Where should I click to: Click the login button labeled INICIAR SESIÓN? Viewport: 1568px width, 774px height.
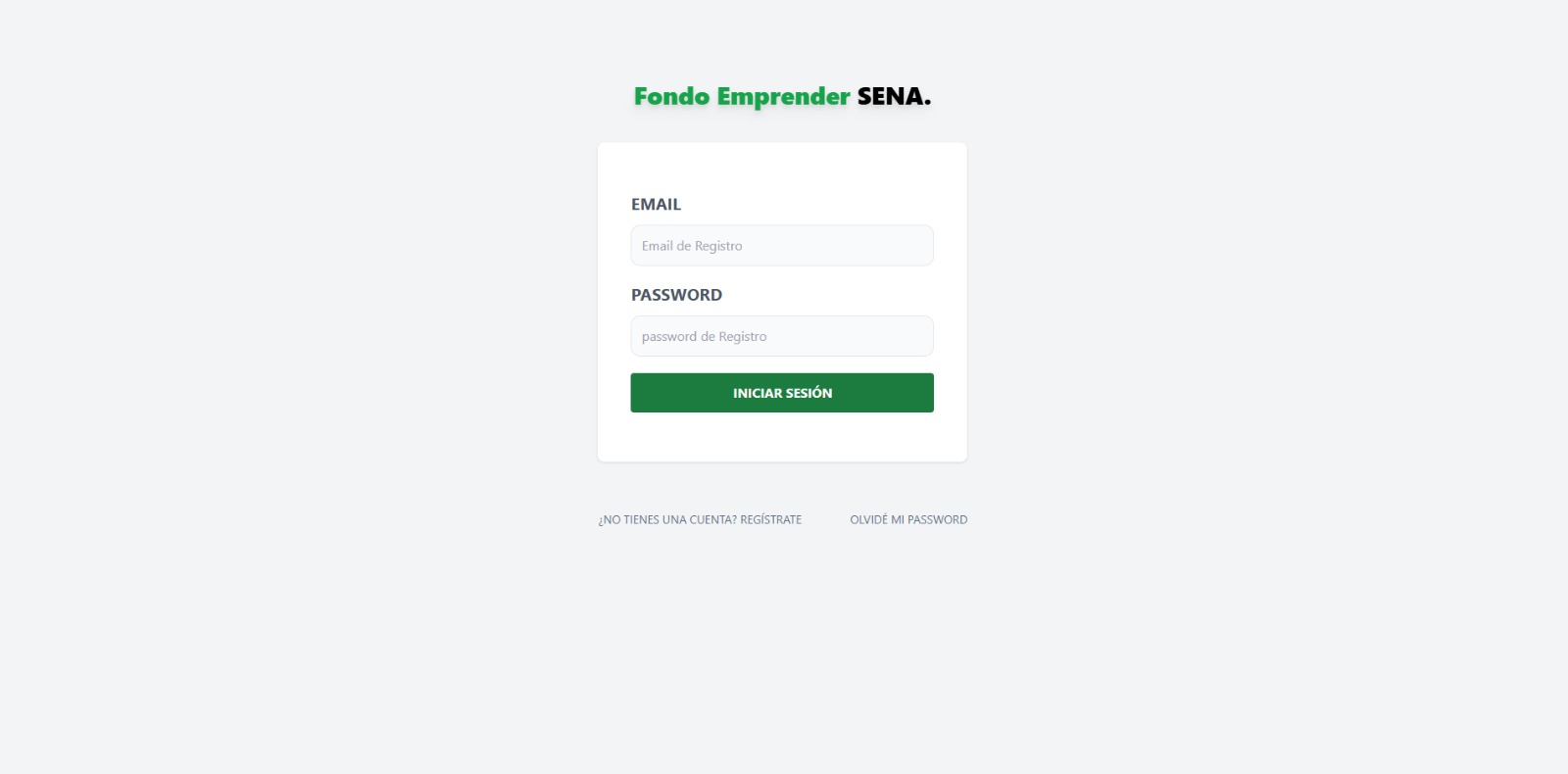[x=781, y=392]
